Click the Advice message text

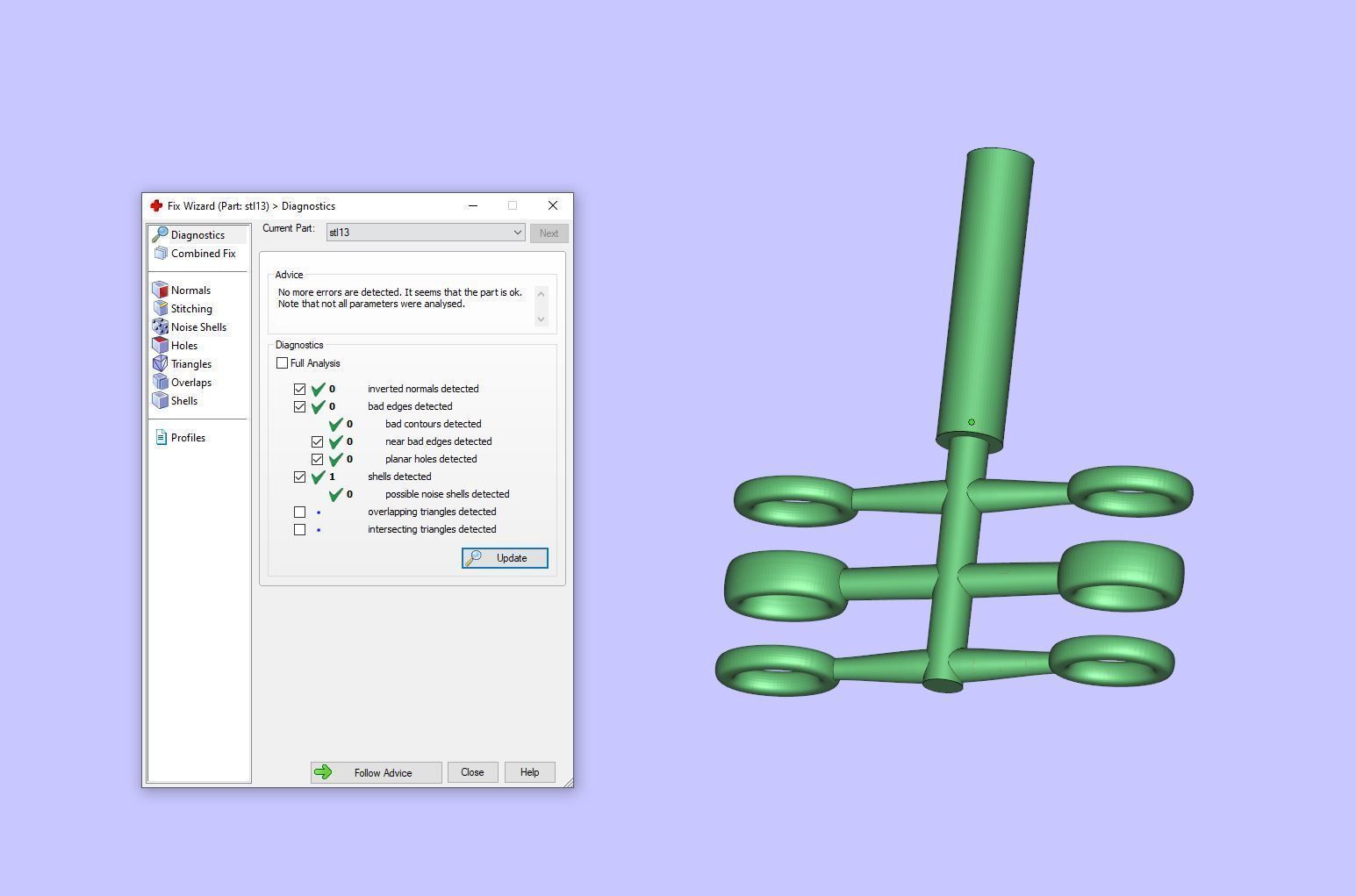[x=400, y=298]
